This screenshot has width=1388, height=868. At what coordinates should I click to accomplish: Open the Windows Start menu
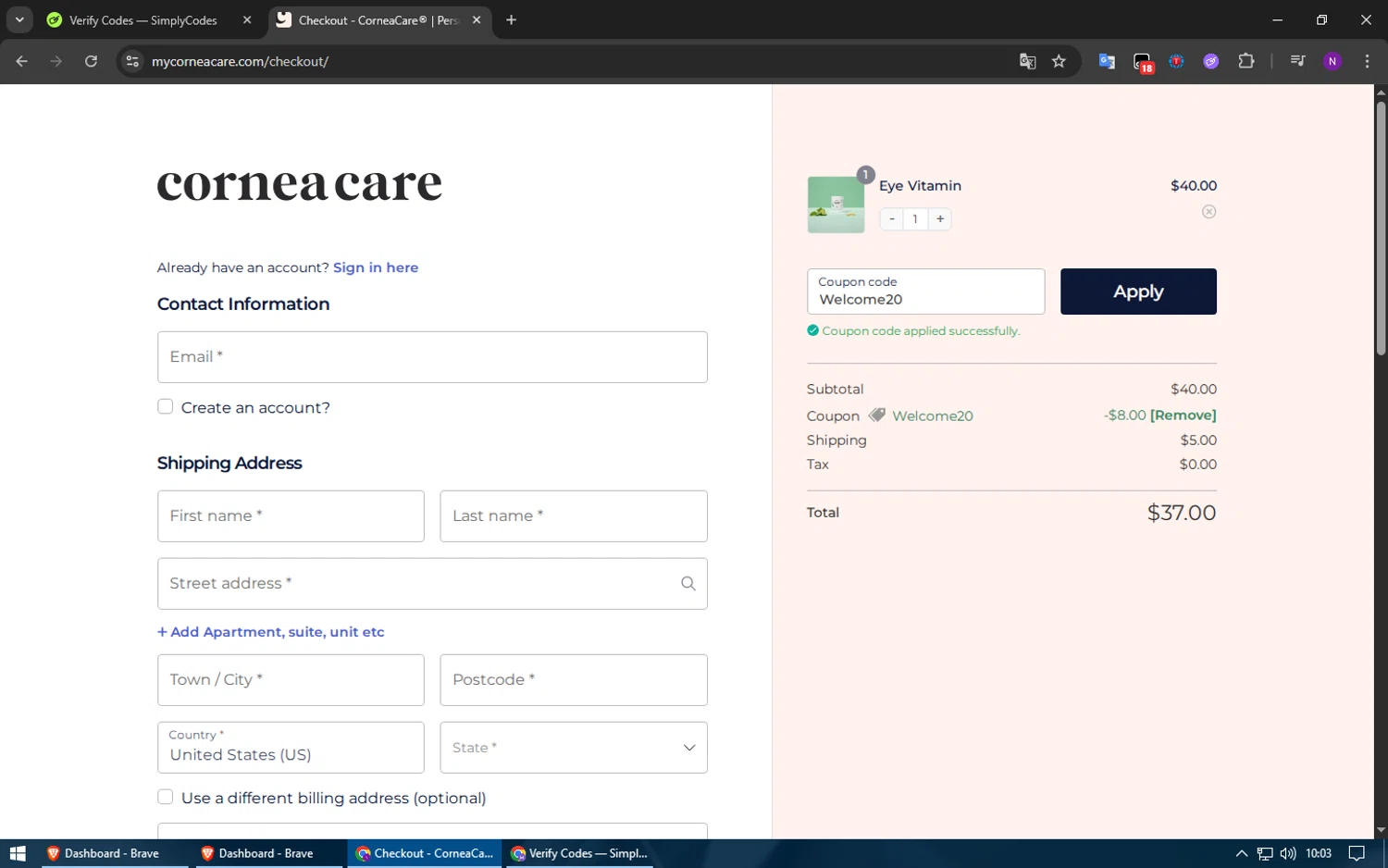pyautogui.click(x=17, y=853)
